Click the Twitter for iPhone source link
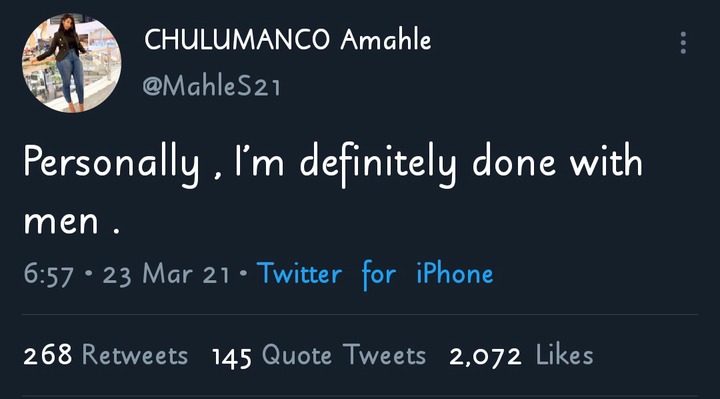The width and height of the screenshot is (720, 399). pyautogui.click(x=375, y=274)
